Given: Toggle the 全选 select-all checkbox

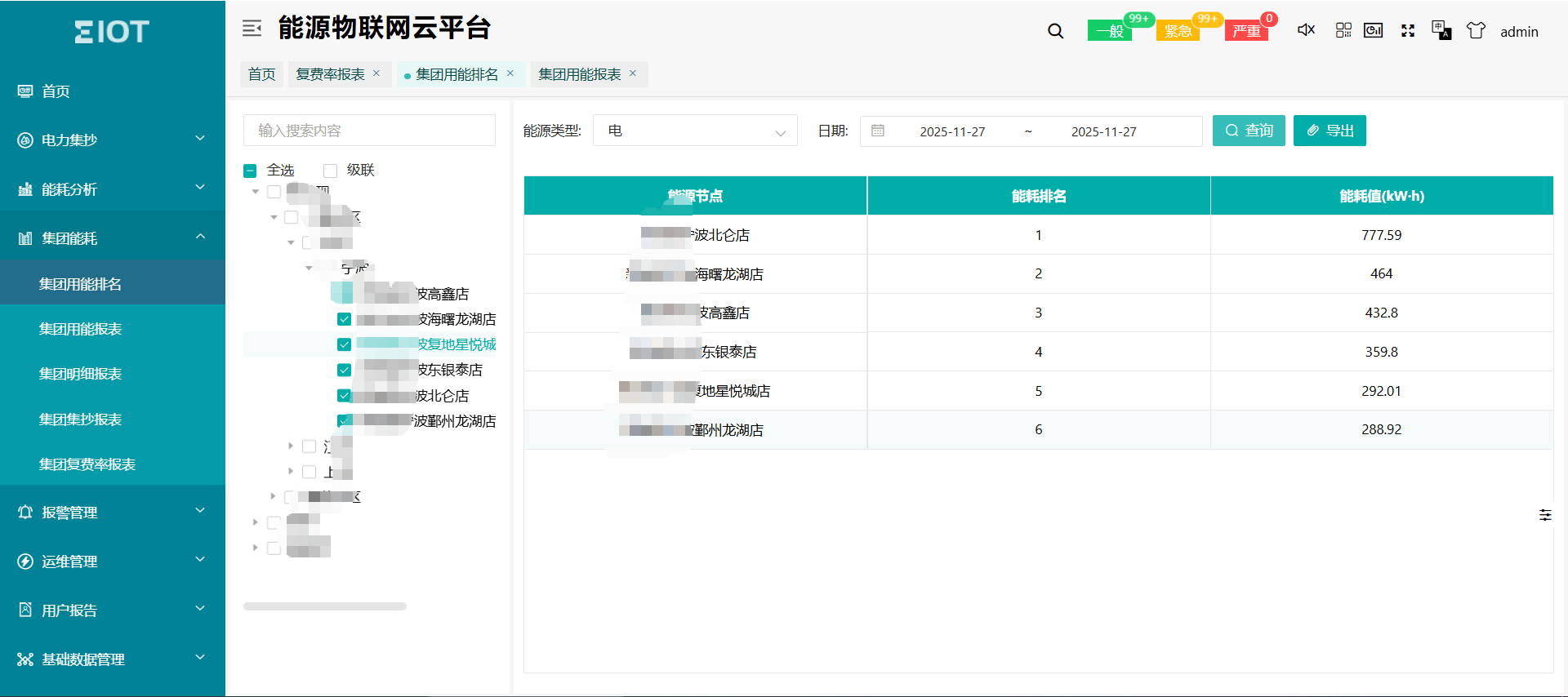Looking at the screenshot, I should (x=251, y=171).
